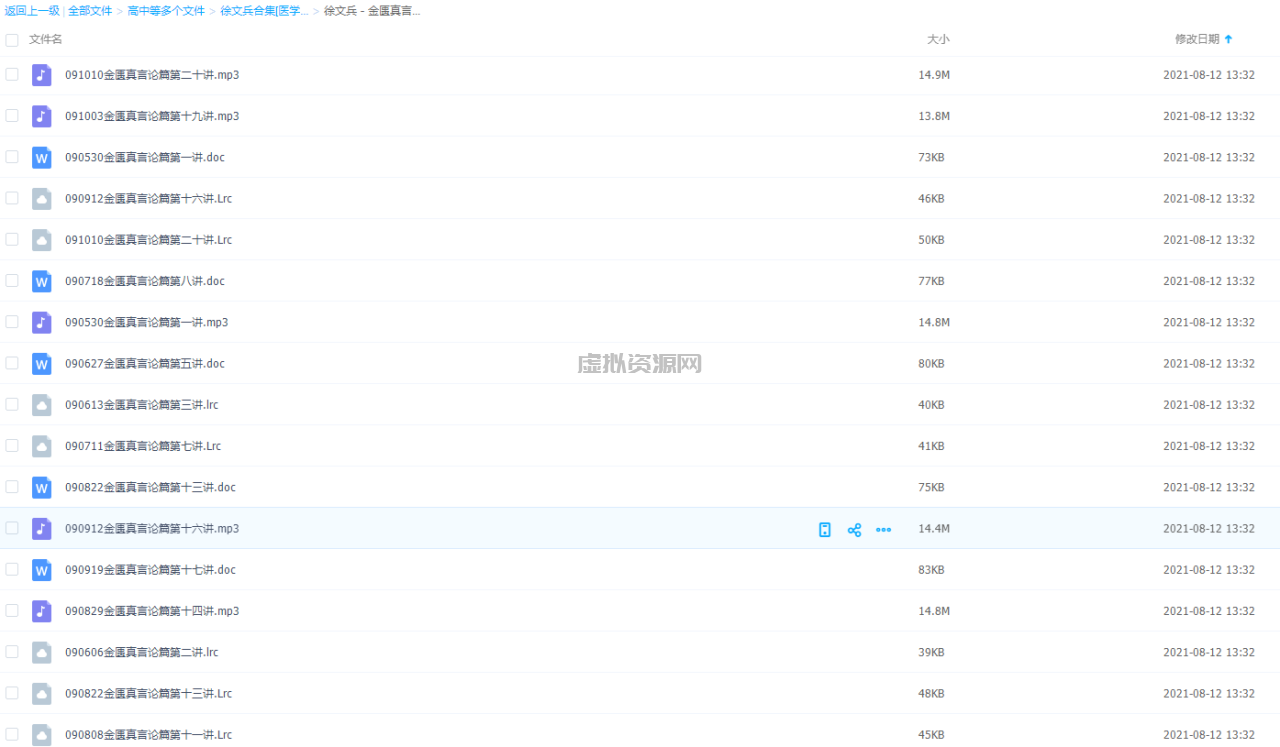Tick the checkbox for 091010第二十讲.Lrc
Image resolution: width=1280 pixels, height=747 pixels.
tap(12, 239)
